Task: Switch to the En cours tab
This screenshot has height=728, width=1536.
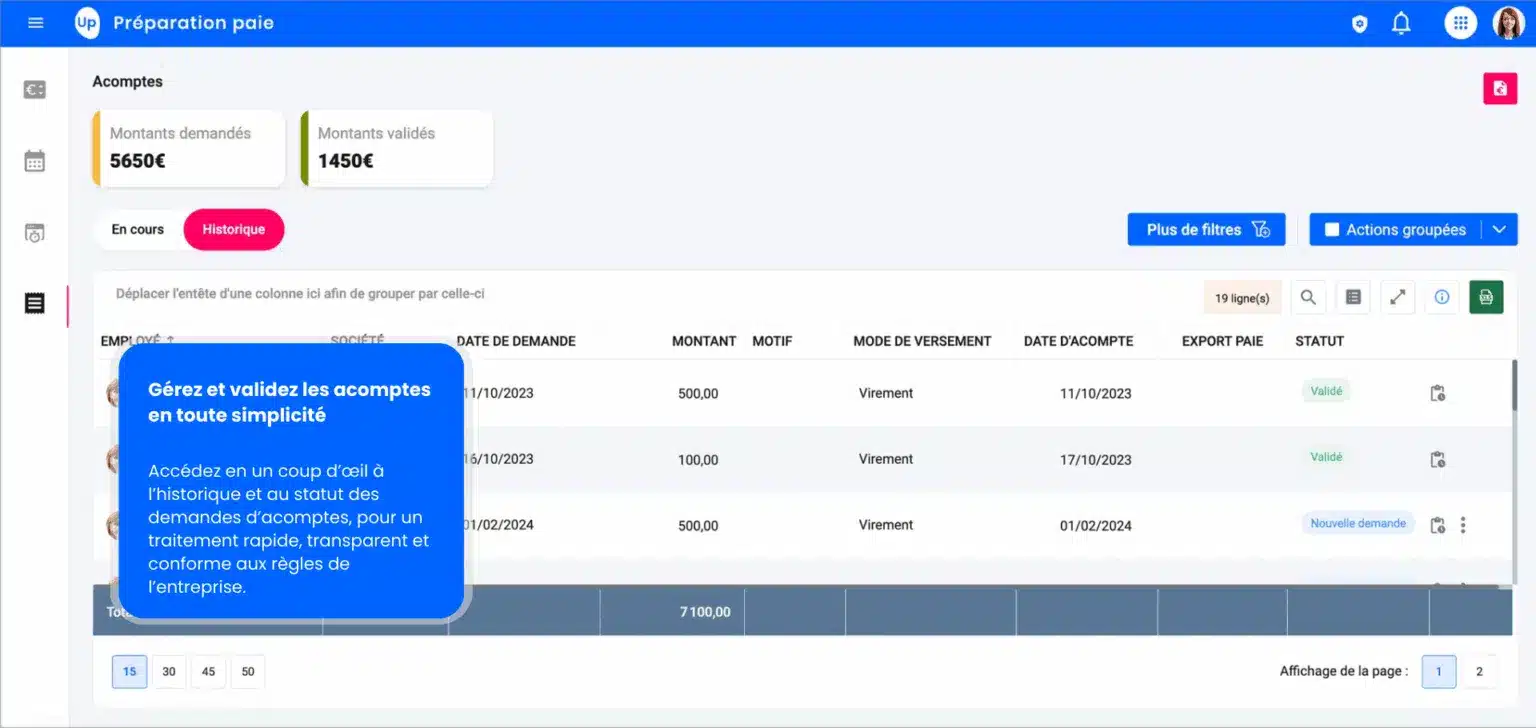Action: click(x=138, y=229)
